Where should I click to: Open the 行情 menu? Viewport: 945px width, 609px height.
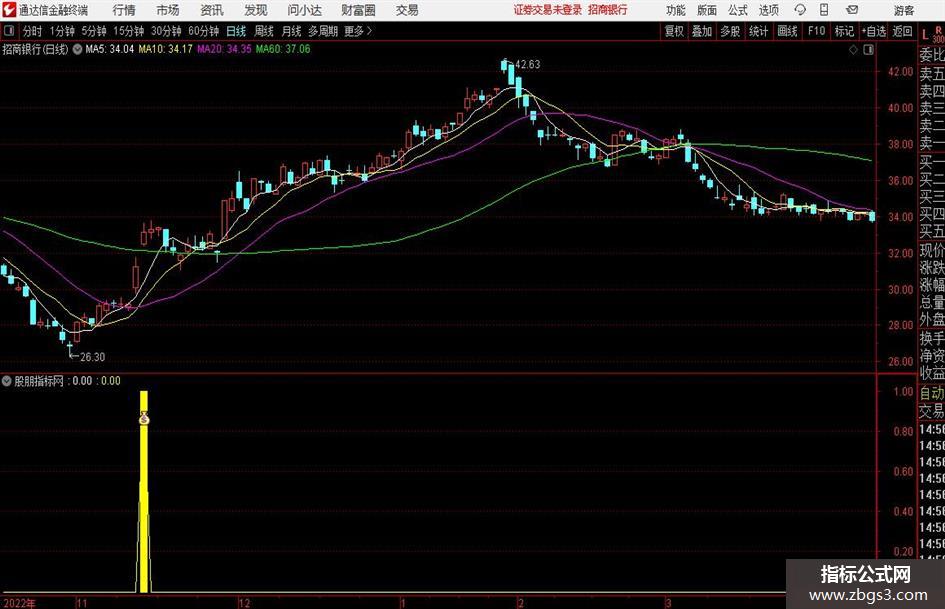click(x=124, y=10)
